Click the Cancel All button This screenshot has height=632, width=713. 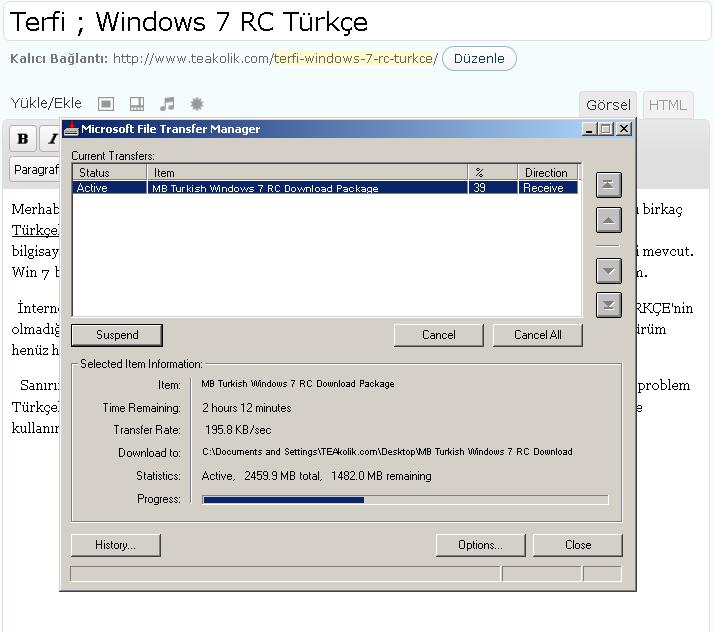[x=537, y=335]
